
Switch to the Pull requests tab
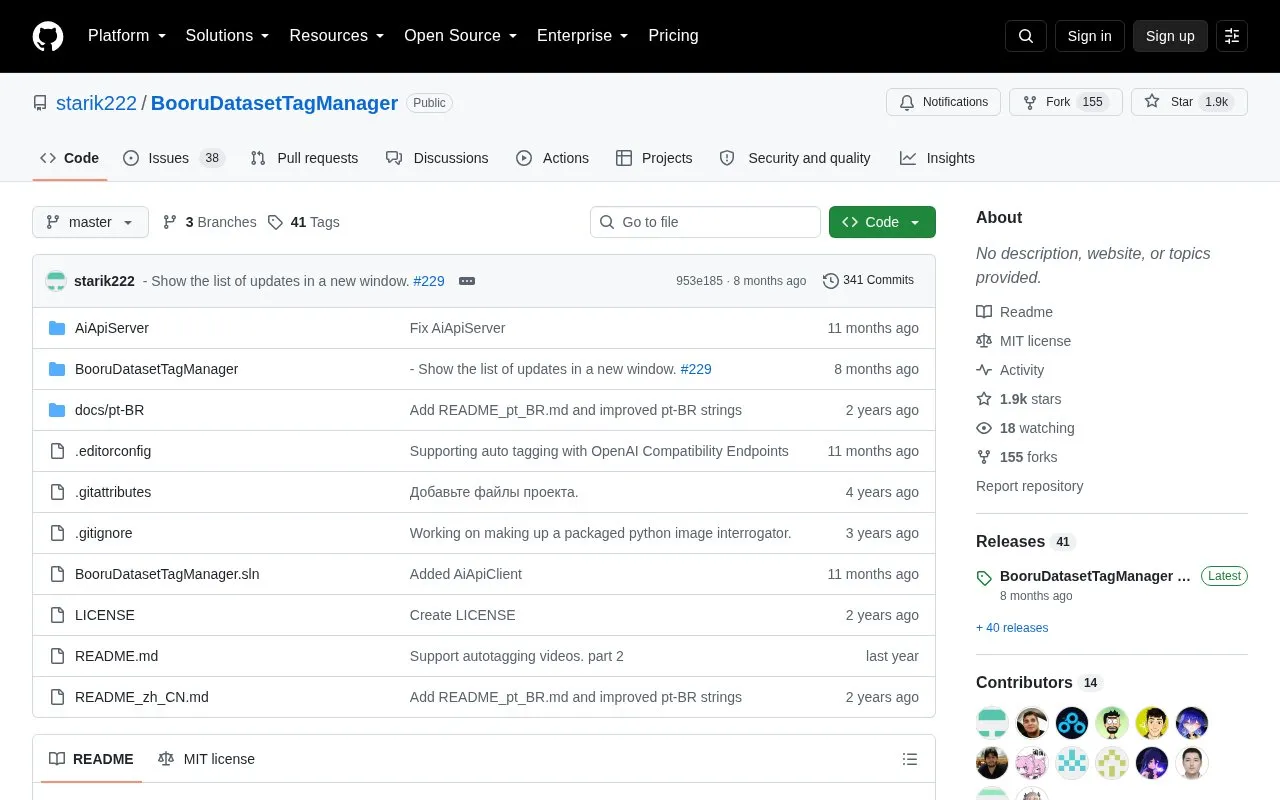coord(304,158)
